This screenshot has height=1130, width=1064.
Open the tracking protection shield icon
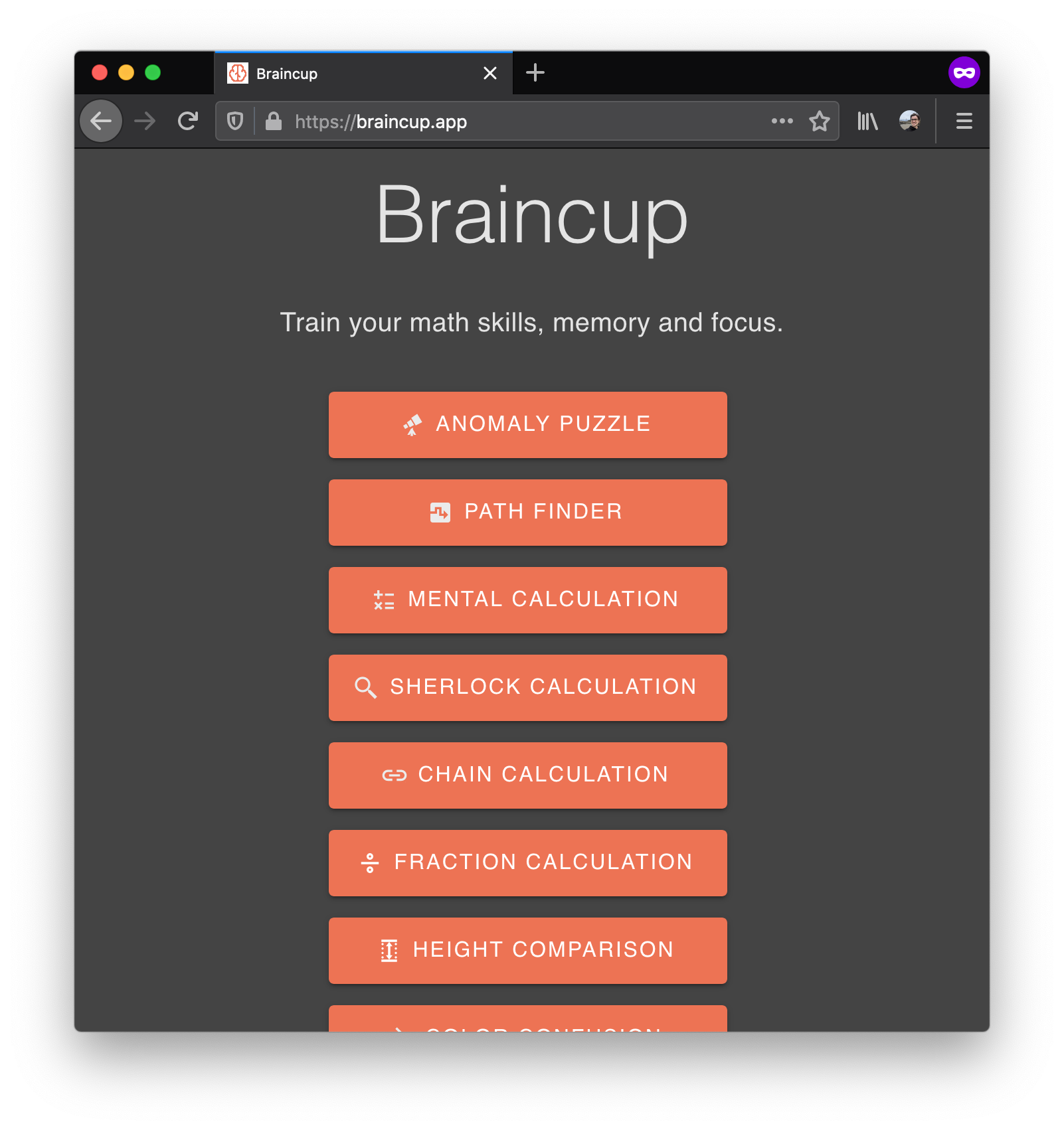coord(235,121)
